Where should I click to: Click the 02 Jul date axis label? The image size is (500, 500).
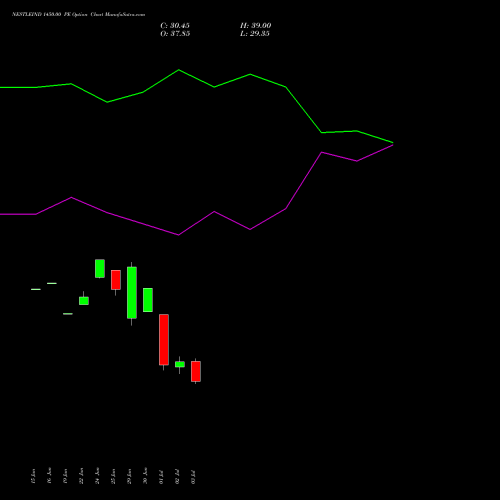click(177, 477)
